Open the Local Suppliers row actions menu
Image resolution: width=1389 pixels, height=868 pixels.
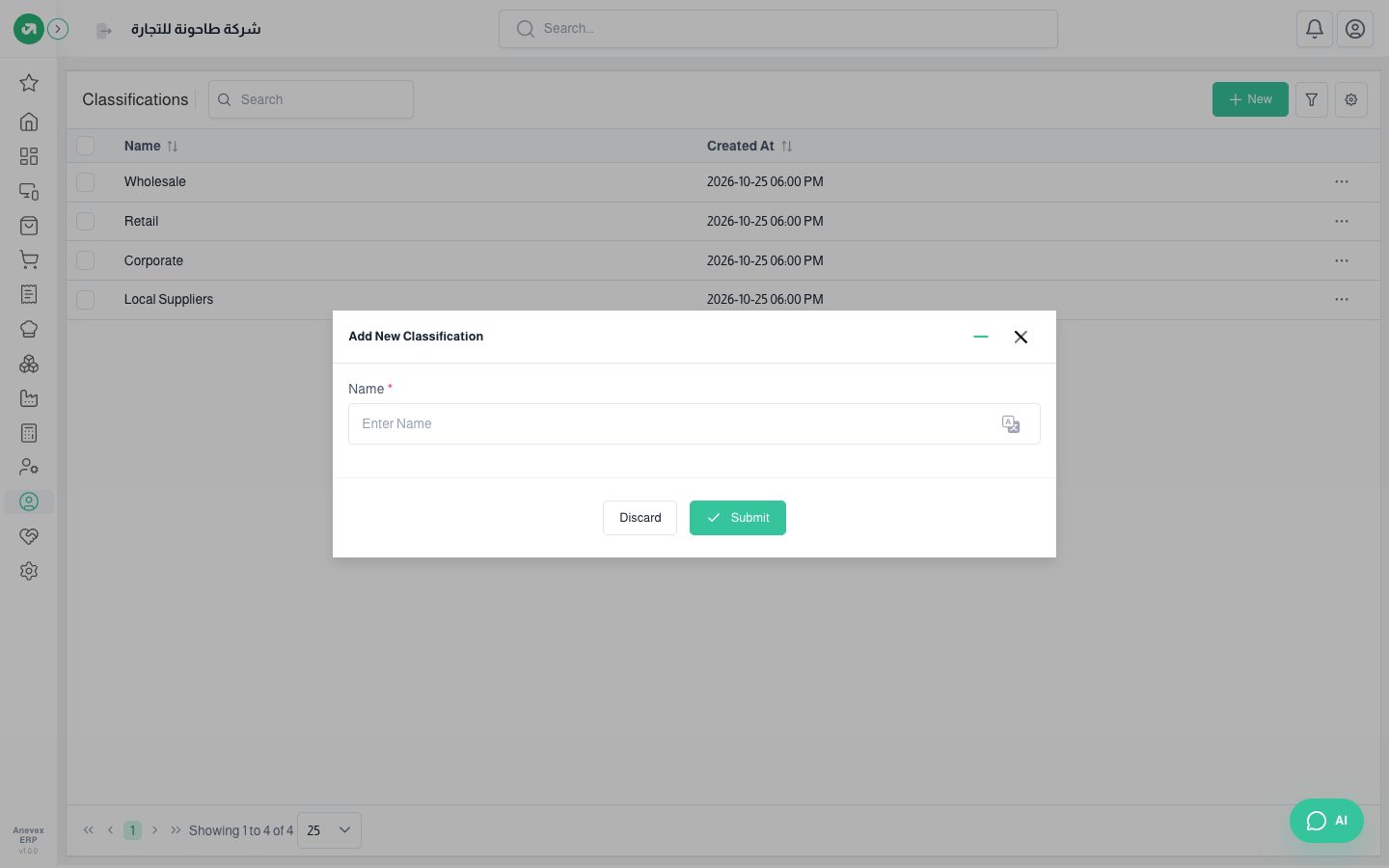[x=1342, y=299]
